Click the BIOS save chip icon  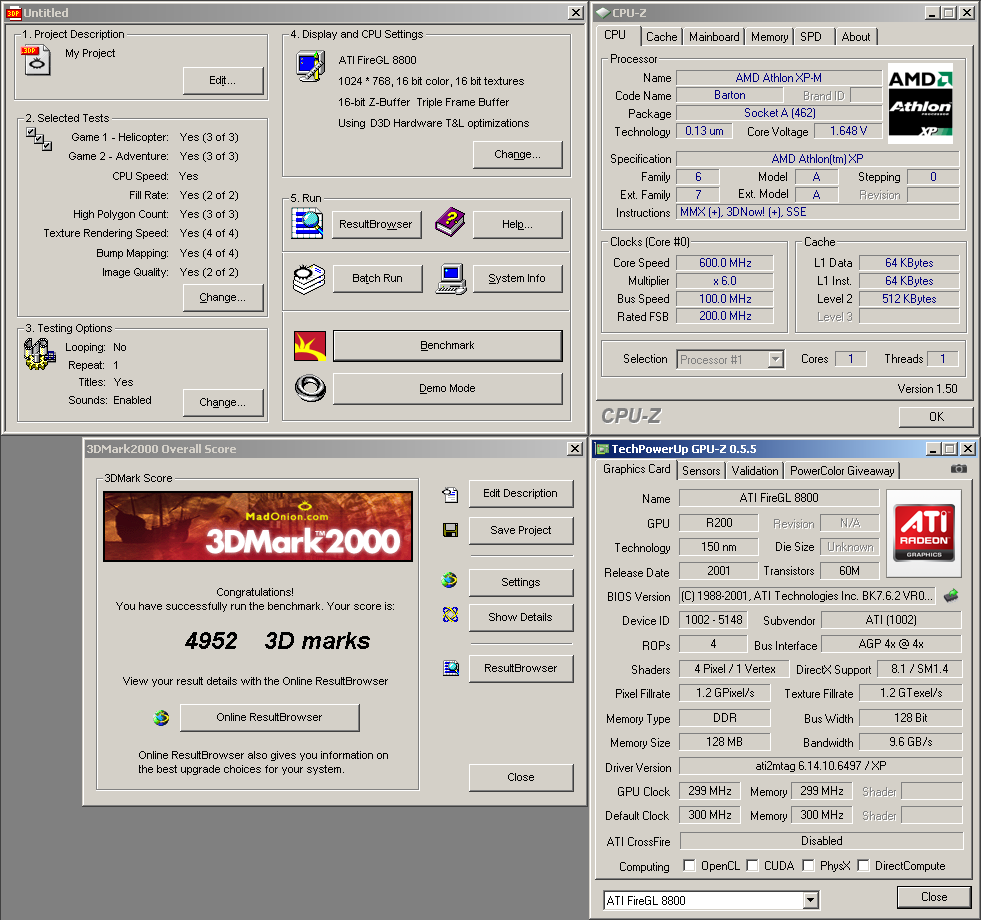tap(950, 596)
